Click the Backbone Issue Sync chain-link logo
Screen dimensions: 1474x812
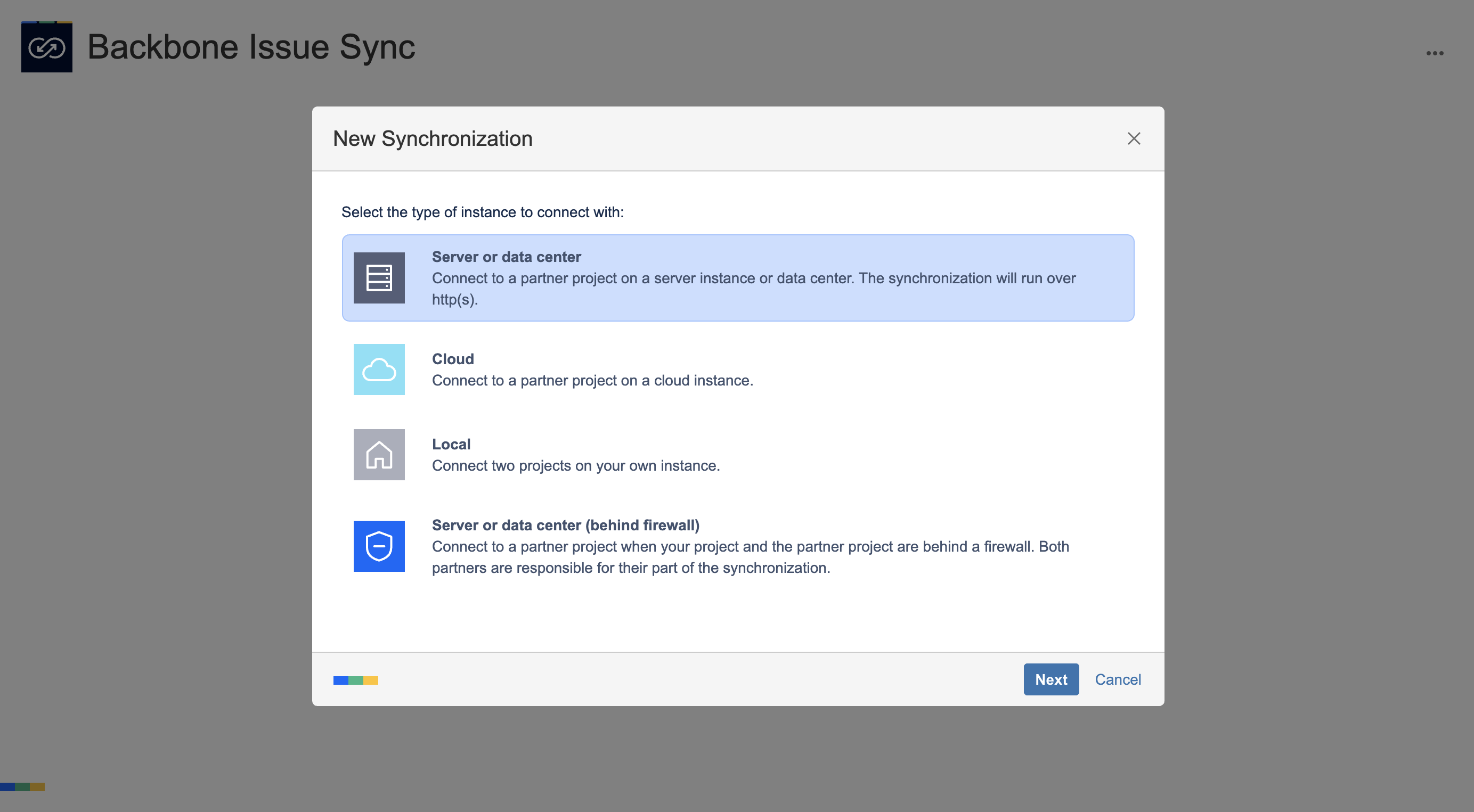click(x=46, y=47)
